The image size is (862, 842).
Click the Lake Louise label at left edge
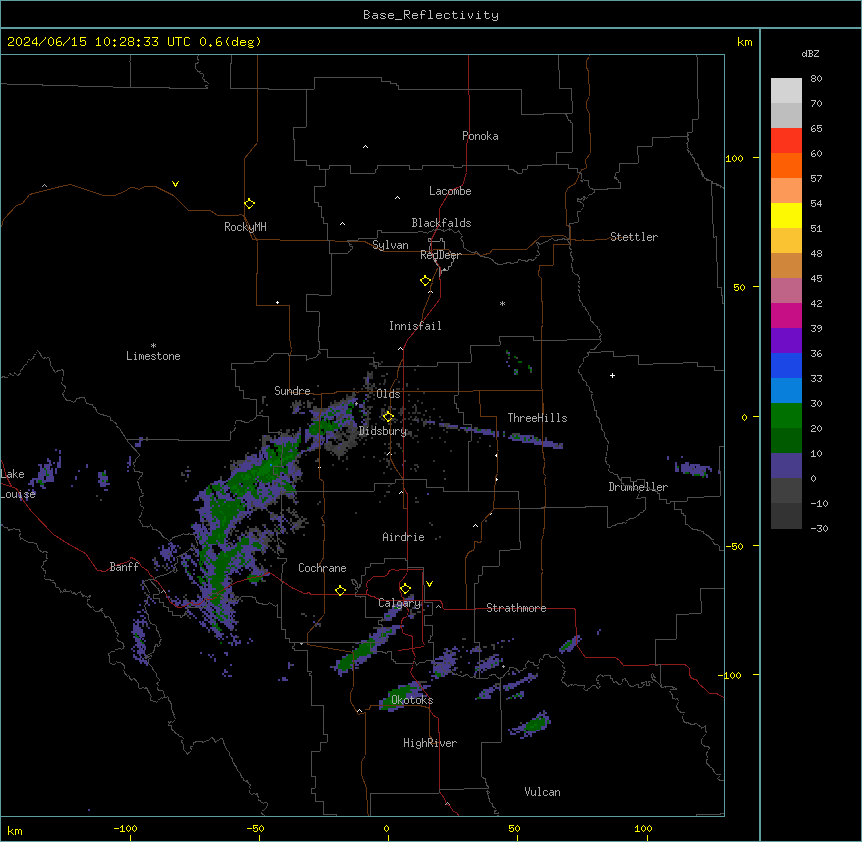click(16, 484)
